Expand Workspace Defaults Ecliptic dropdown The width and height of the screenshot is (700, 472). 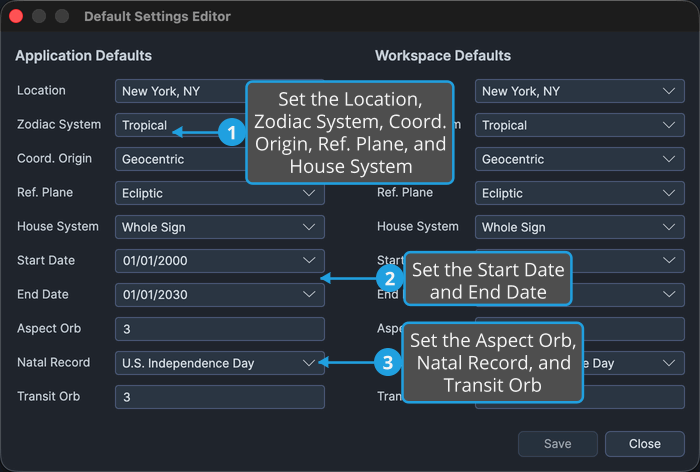(579, 193)
